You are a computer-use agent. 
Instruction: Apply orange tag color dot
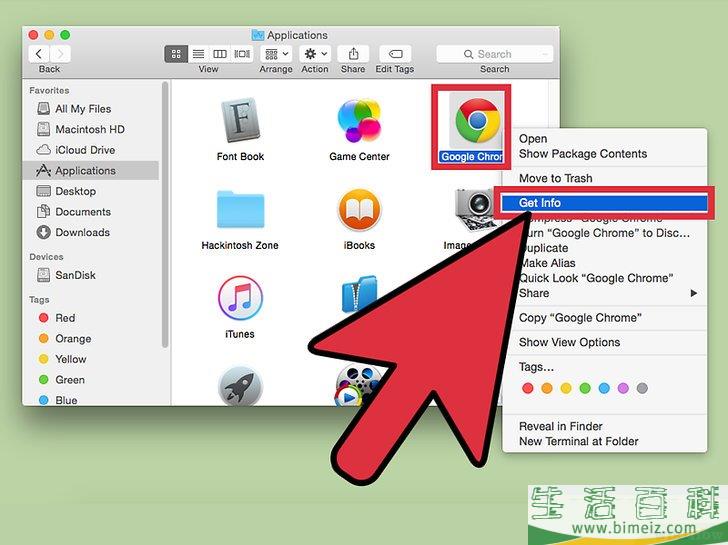point(547,388)
